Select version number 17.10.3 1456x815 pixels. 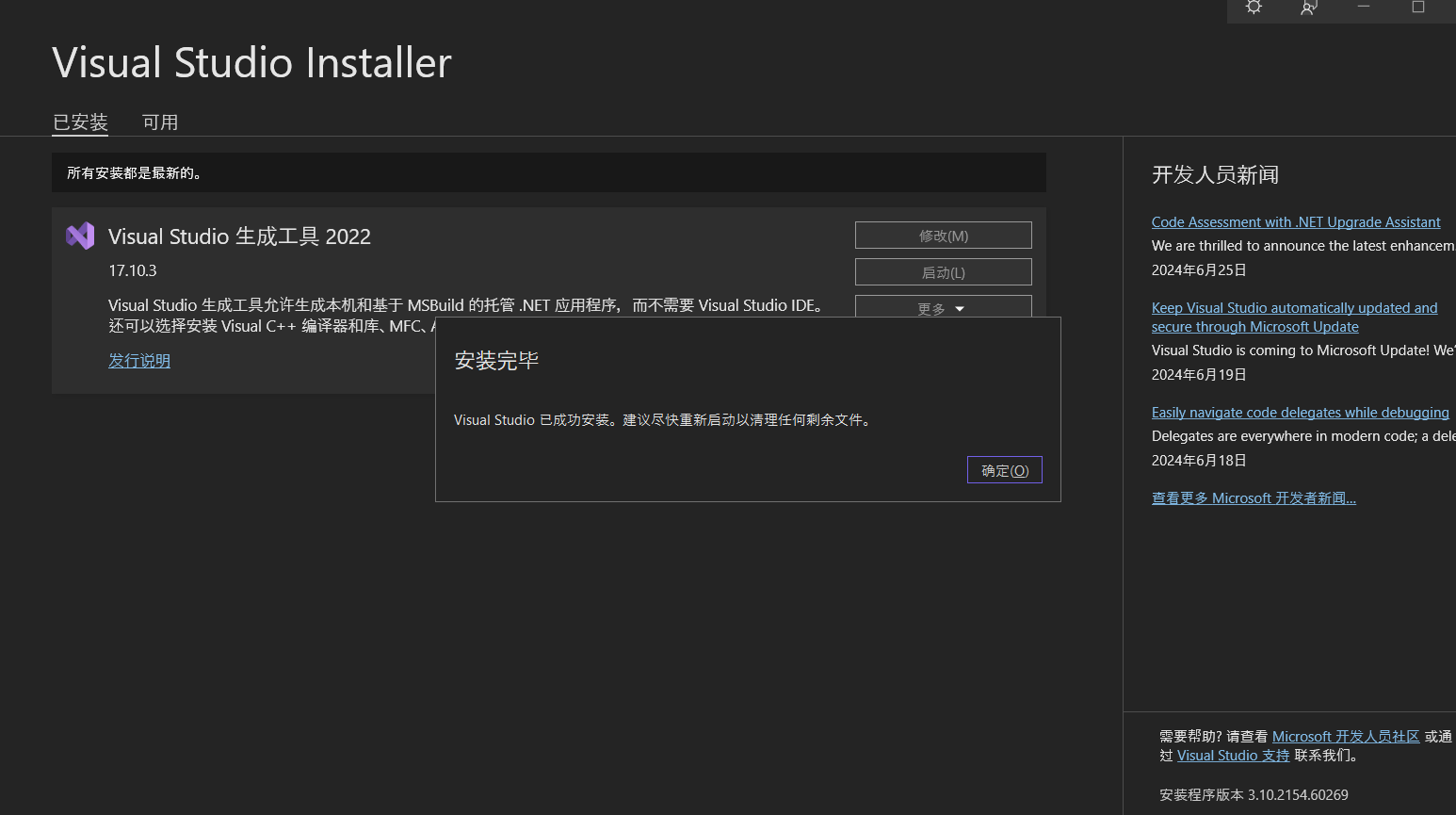tap(133, 271)
